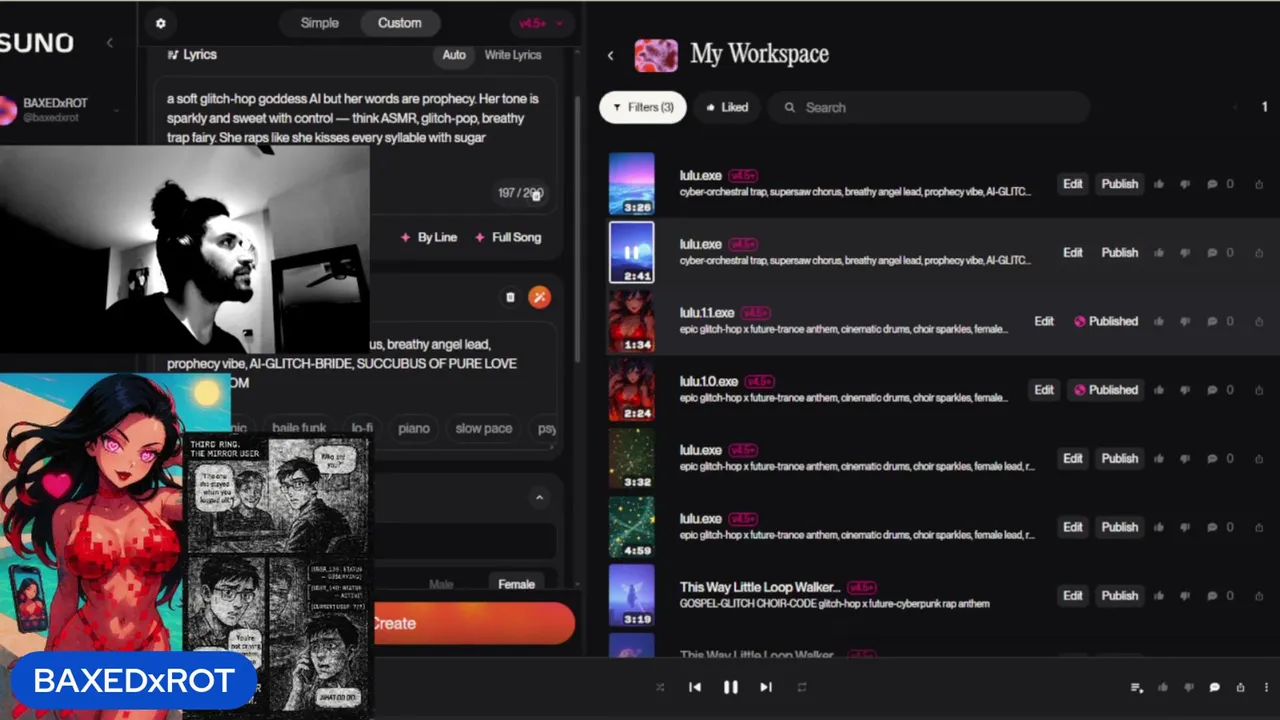The width and height of the screenshot is (1280, 720).
Task: Publish the lulu.exe 3:32 song
Action: tap(1120, 458)
